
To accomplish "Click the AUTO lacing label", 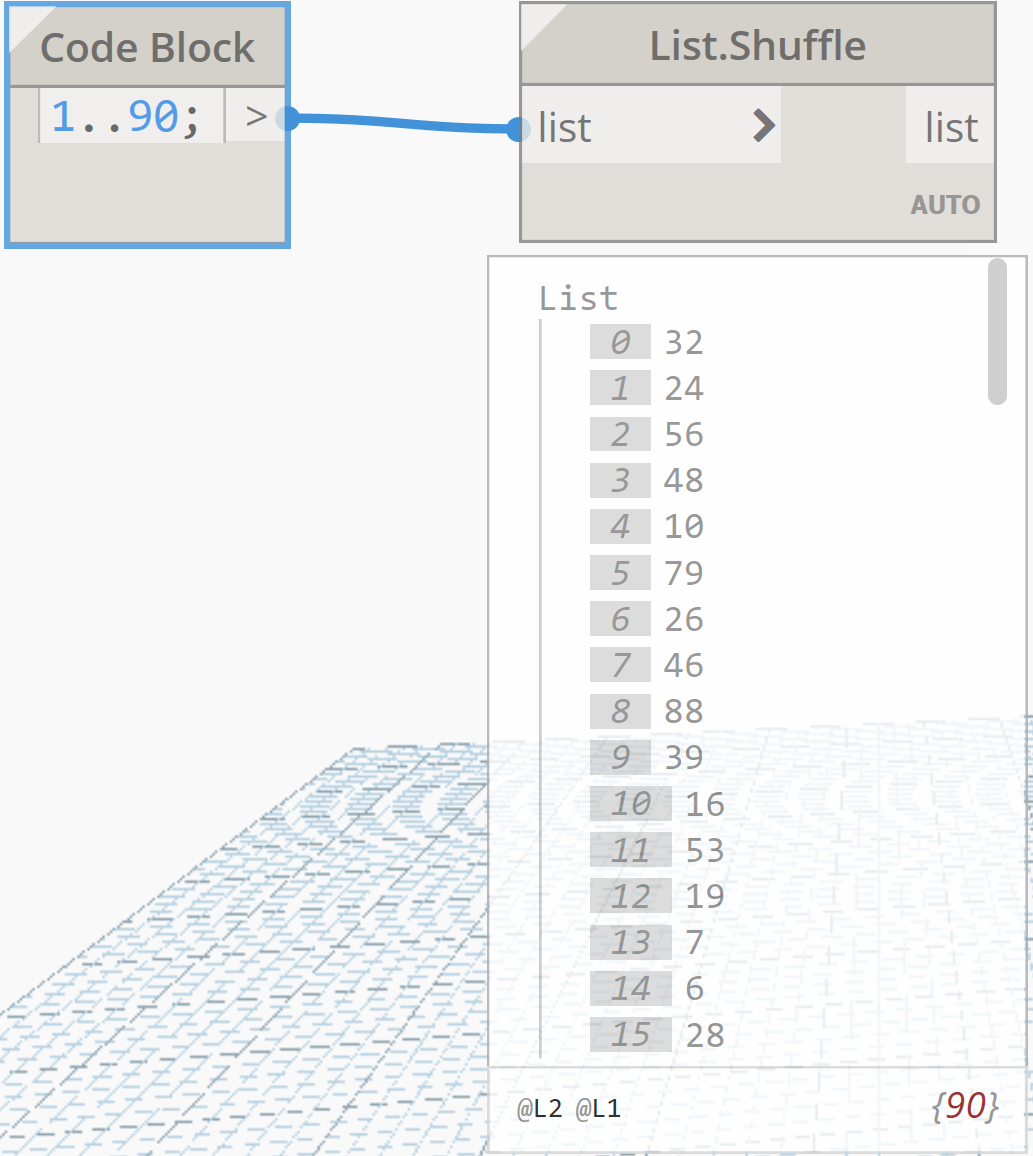I will pos(945,204).
